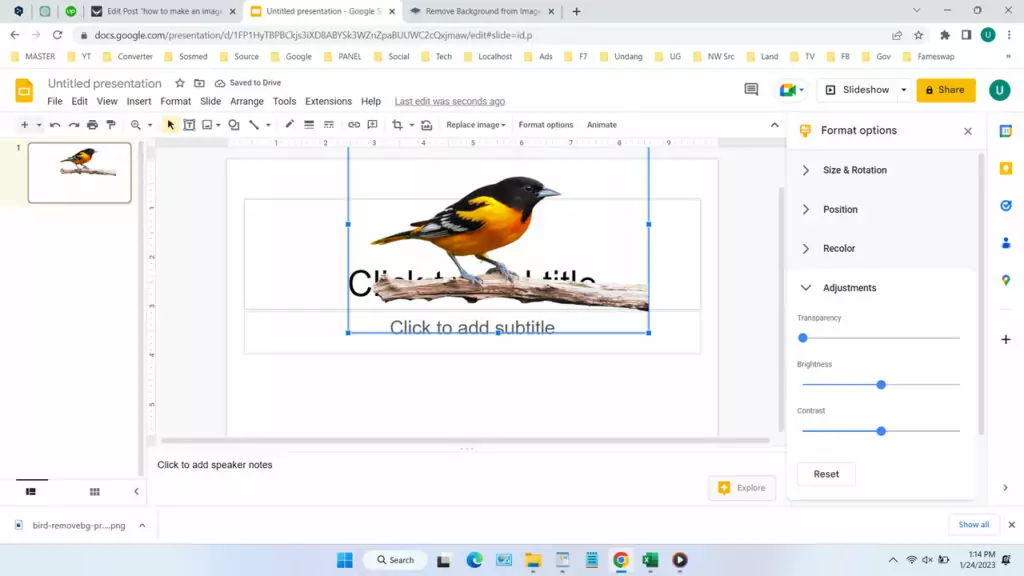Open the Format menu
Viewport: 1024px width, 576px height.
[176, 101]
